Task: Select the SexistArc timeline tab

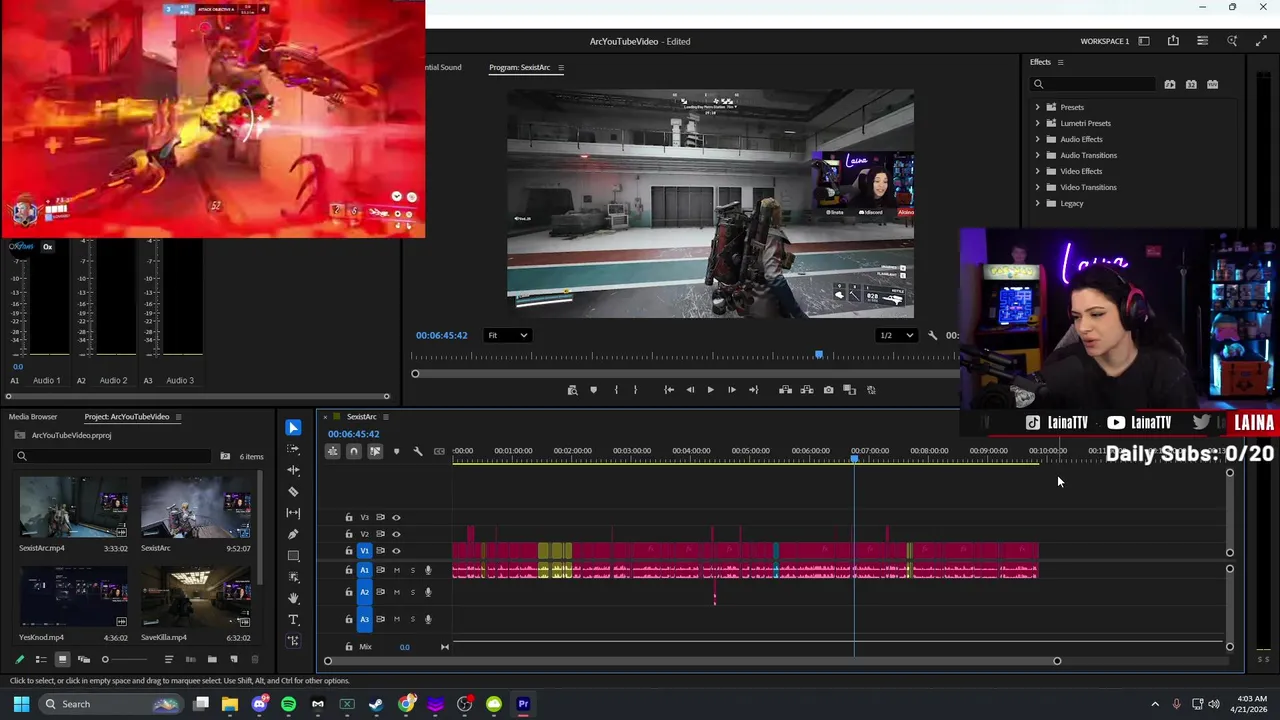Action: pos(362,417)
